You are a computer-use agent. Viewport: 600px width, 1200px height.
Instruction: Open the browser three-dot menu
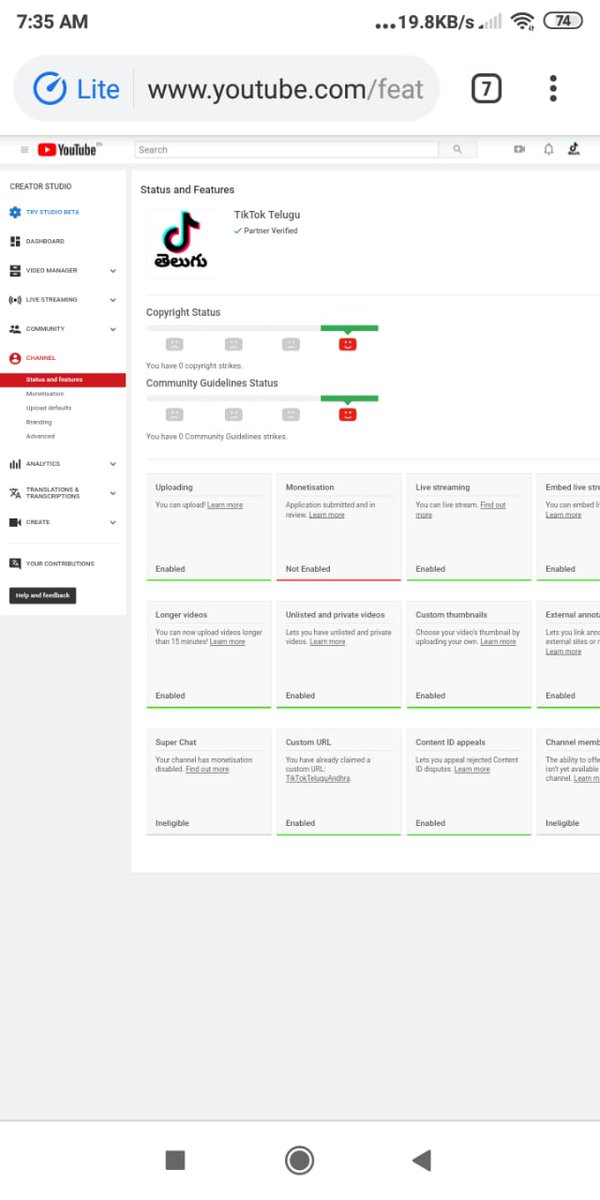pyautogui.click(x=553, y=89)
